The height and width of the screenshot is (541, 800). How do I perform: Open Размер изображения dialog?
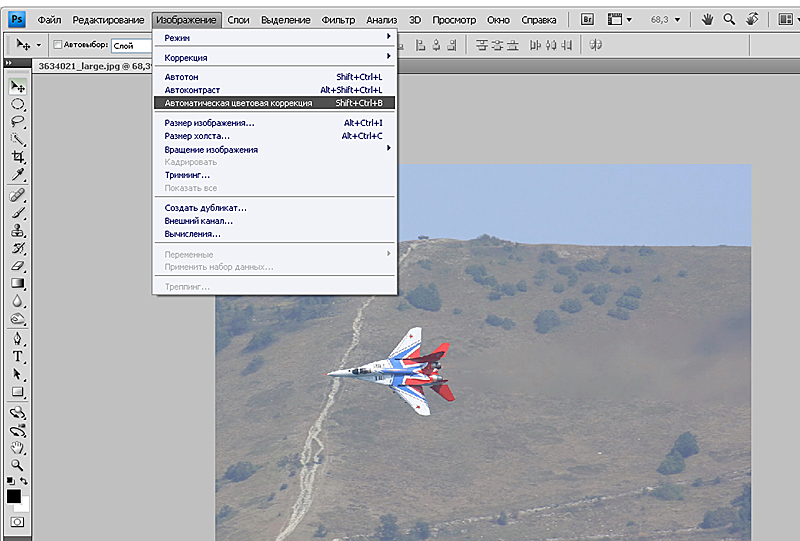274,123
